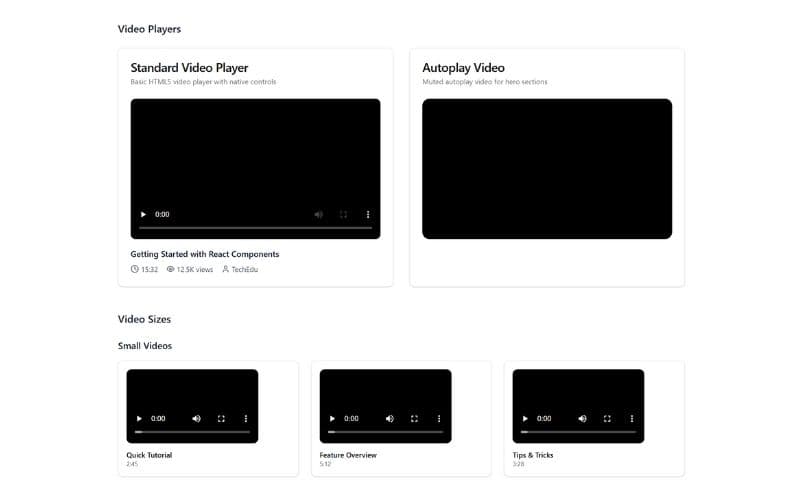Fullscreen the Feature Overview video
The image size is (800, 500).
(414, 418)
